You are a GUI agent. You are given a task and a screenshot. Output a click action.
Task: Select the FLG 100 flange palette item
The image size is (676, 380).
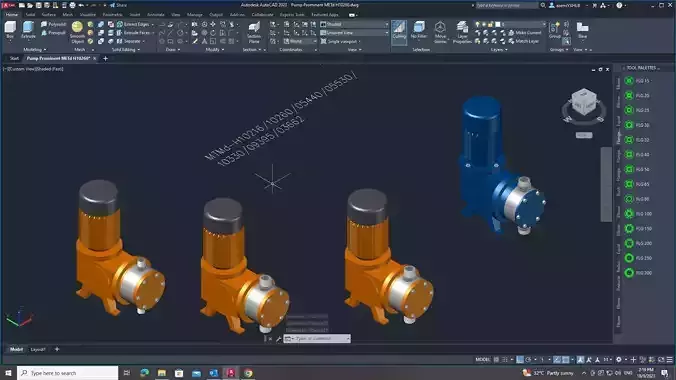pyautogui.click(x=638, y=214)
